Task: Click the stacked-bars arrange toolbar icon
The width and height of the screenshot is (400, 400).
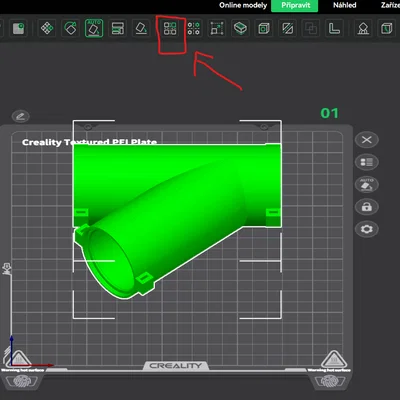Action: click(118, 28)
